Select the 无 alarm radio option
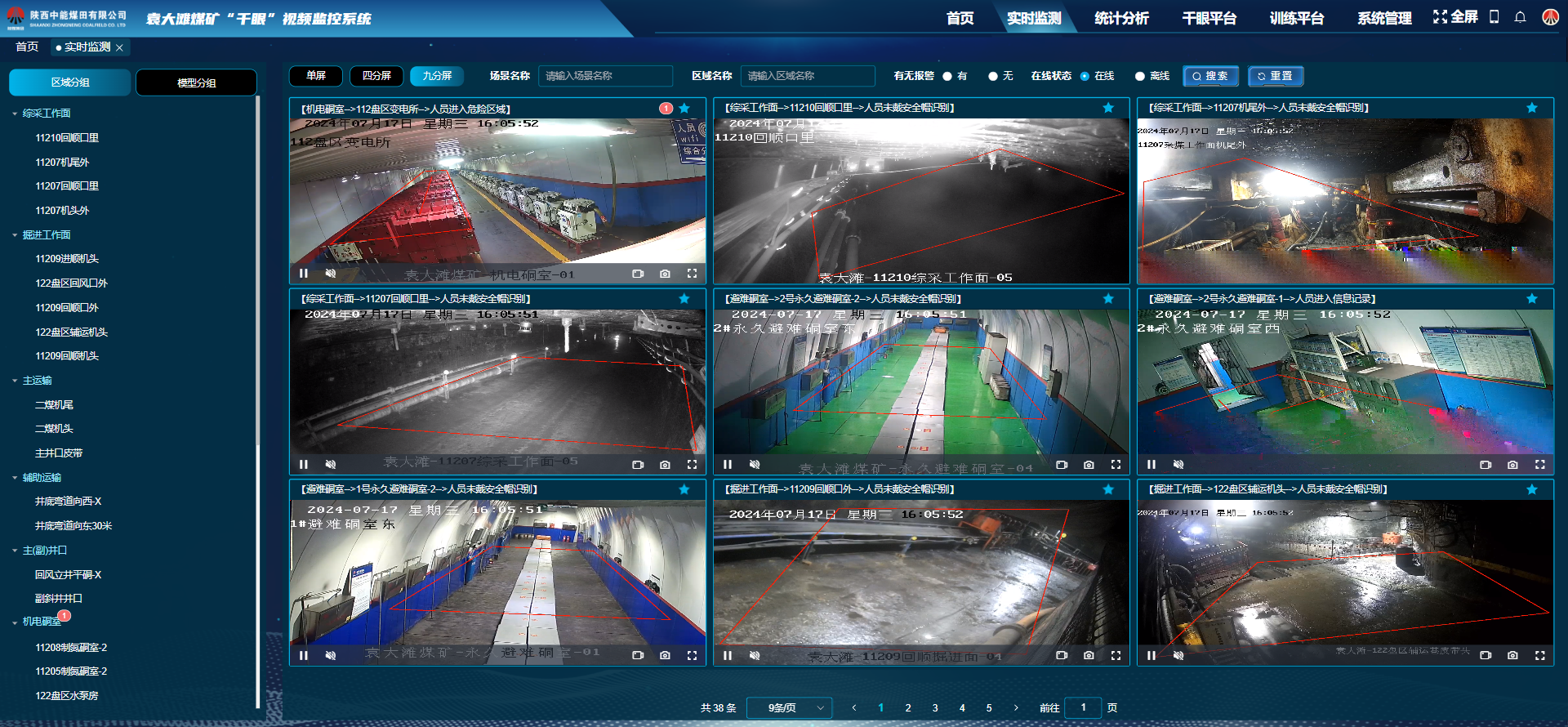Image resolution: width=1568 pixels, height=727 pixels. coord(993,76)
